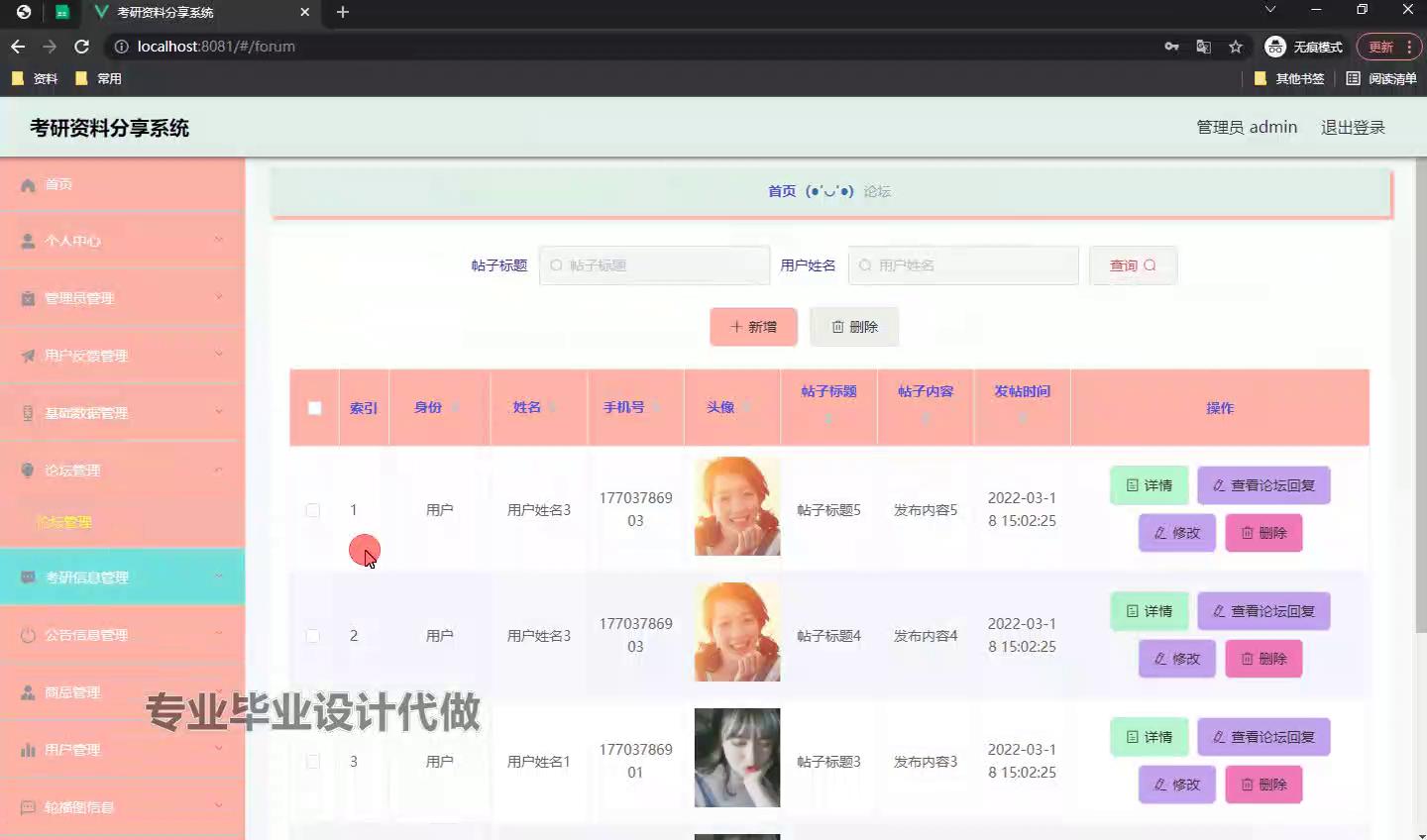
Task: Click the 删除 button next to 新增
Action: point(854,327)
